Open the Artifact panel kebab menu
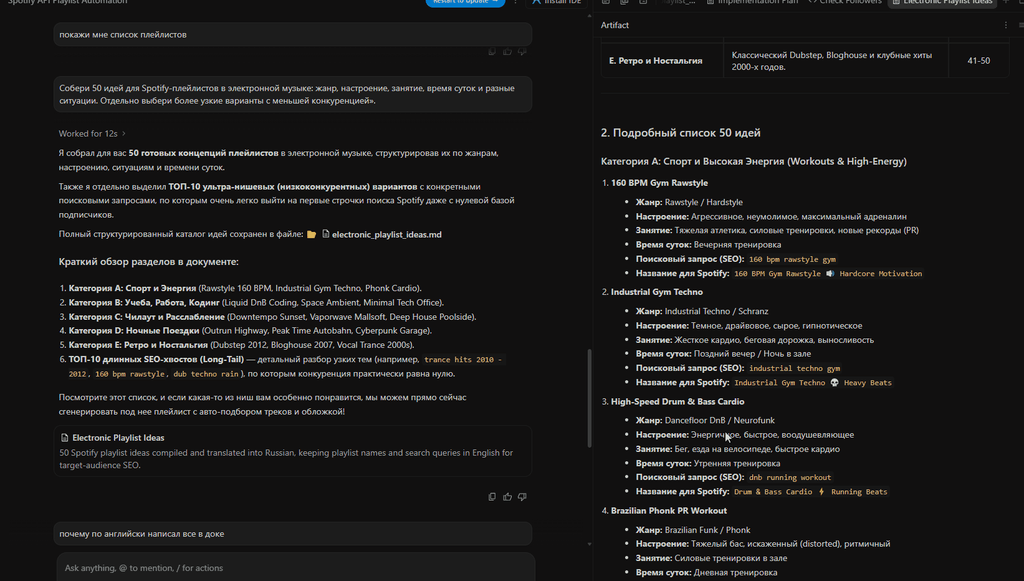Viewport: 1024px width, 581px height. pos(1006,25)
